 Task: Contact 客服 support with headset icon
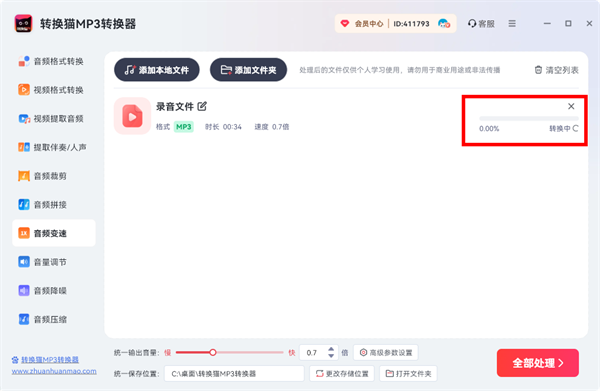coord(481,24)
